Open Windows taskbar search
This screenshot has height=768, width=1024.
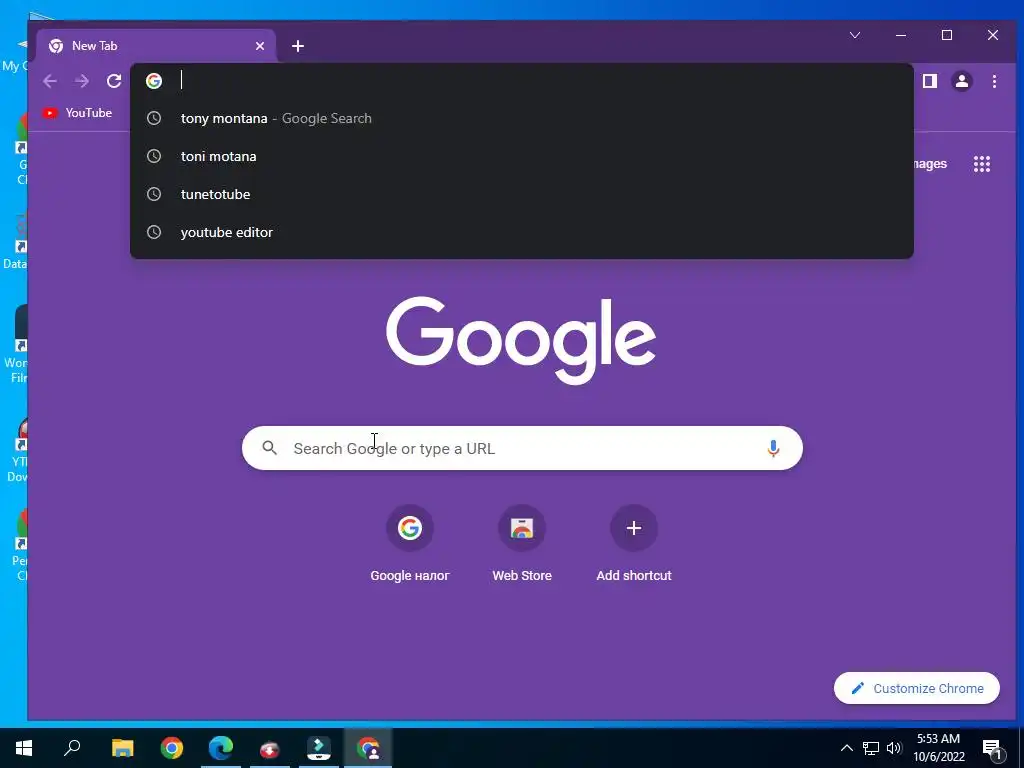(x=72, y=748)
